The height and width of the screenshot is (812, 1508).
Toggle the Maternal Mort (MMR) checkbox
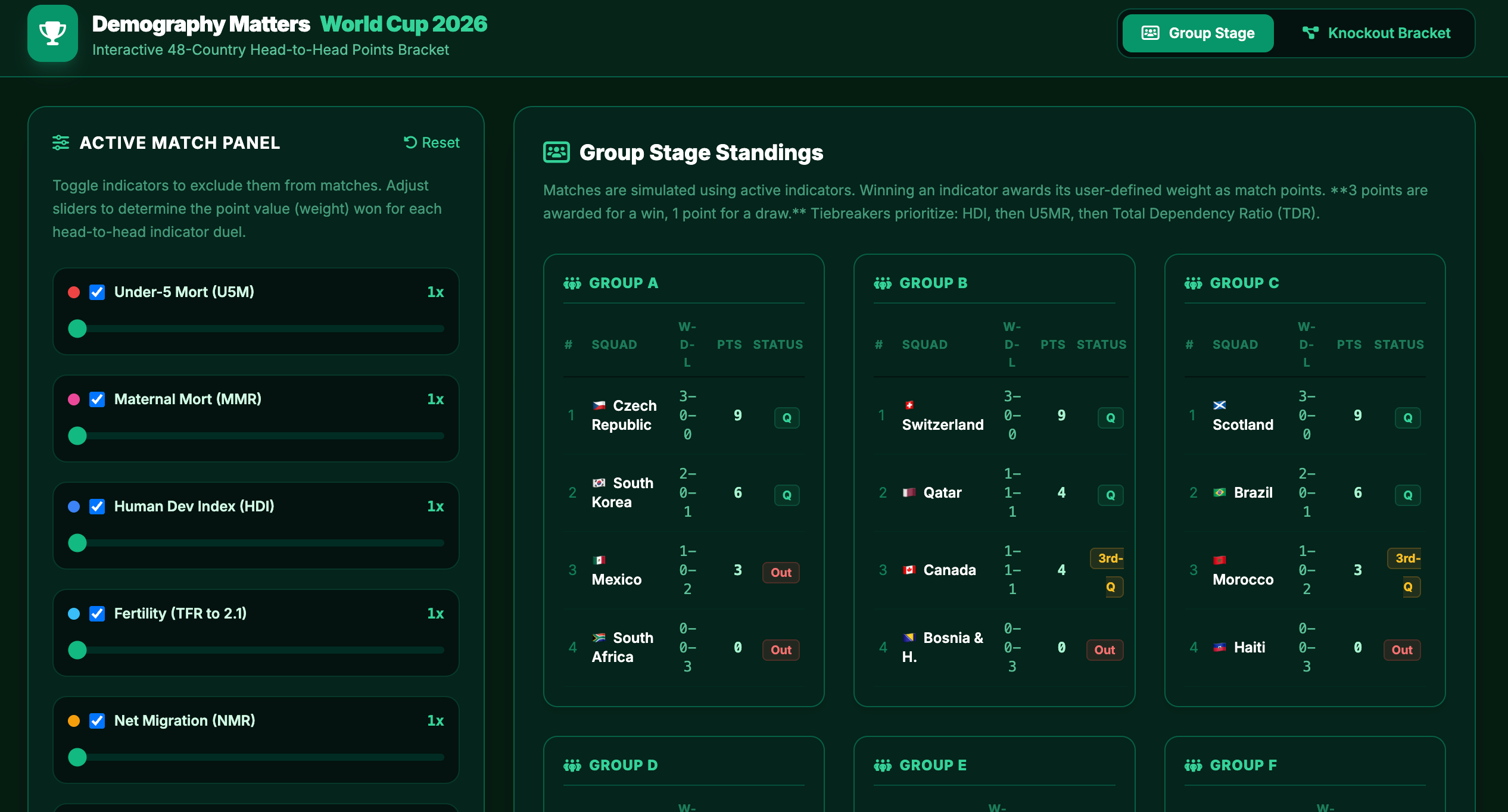click(97, 399)
